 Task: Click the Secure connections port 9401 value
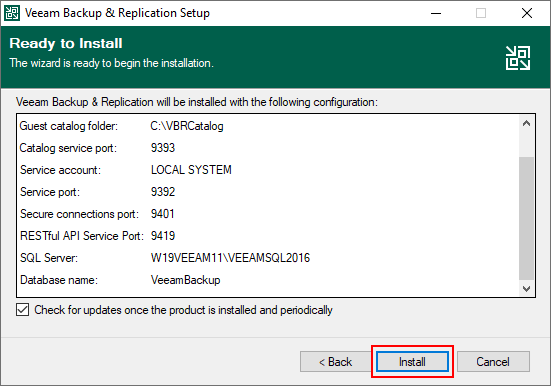(162, 214)
